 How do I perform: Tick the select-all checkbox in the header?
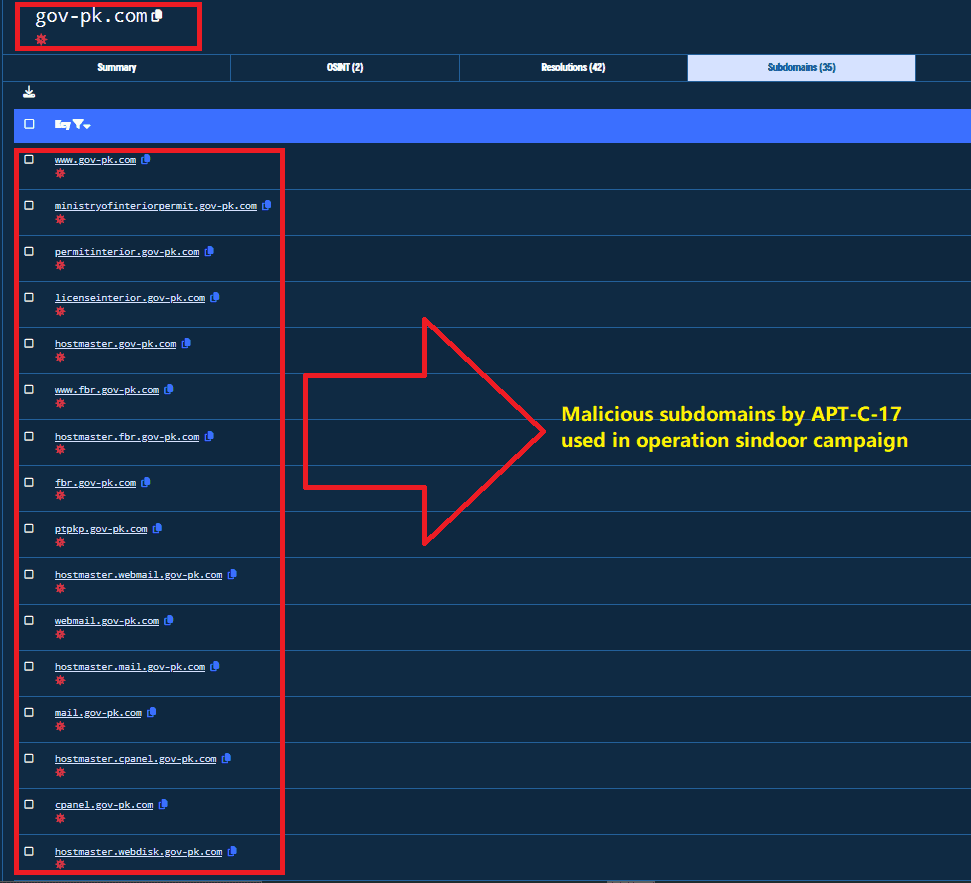[29, 124]
